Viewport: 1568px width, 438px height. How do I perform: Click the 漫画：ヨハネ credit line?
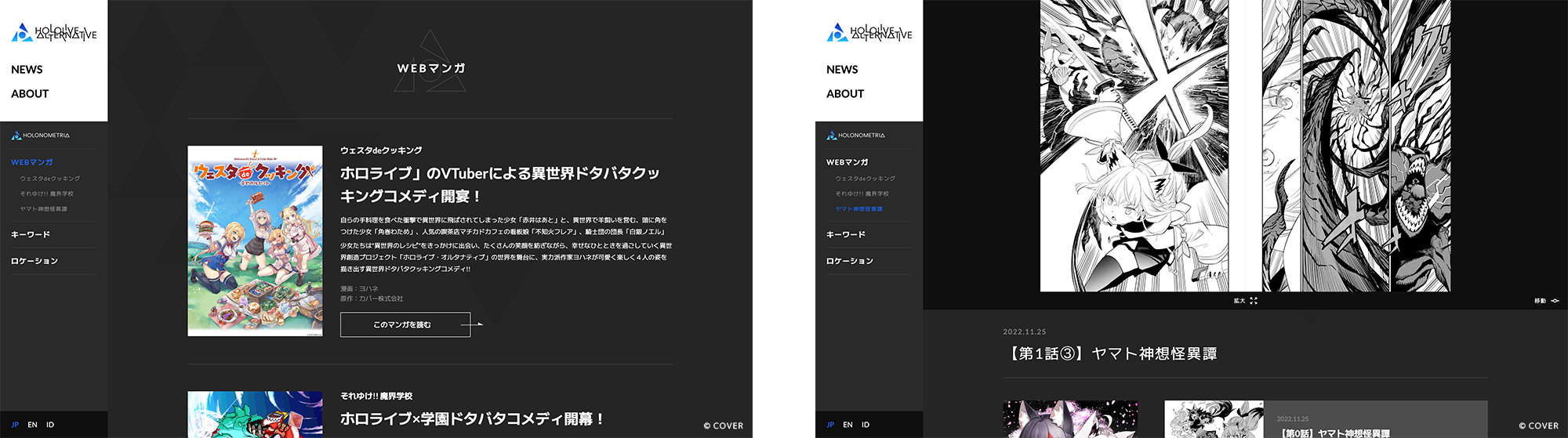click(359, 288)
